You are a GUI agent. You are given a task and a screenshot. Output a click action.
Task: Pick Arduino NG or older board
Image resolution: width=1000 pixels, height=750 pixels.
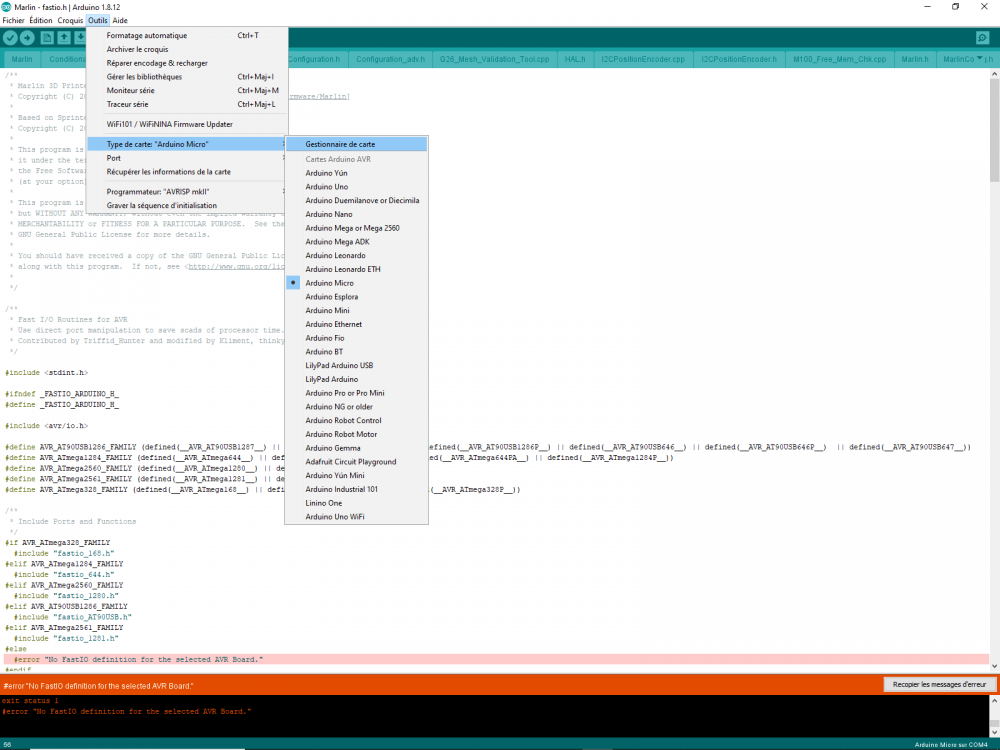pos(357,407)
